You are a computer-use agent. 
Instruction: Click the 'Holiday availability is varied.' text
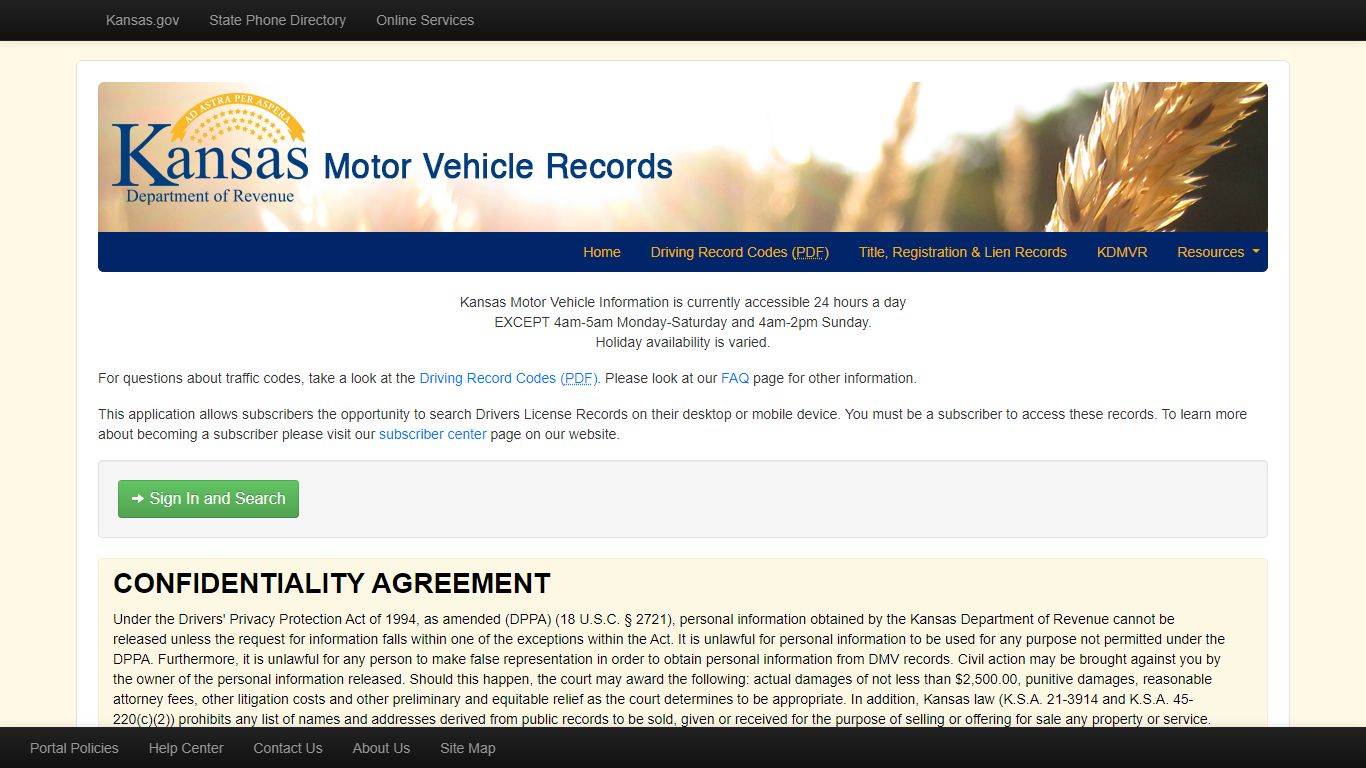tap(683, 342)
